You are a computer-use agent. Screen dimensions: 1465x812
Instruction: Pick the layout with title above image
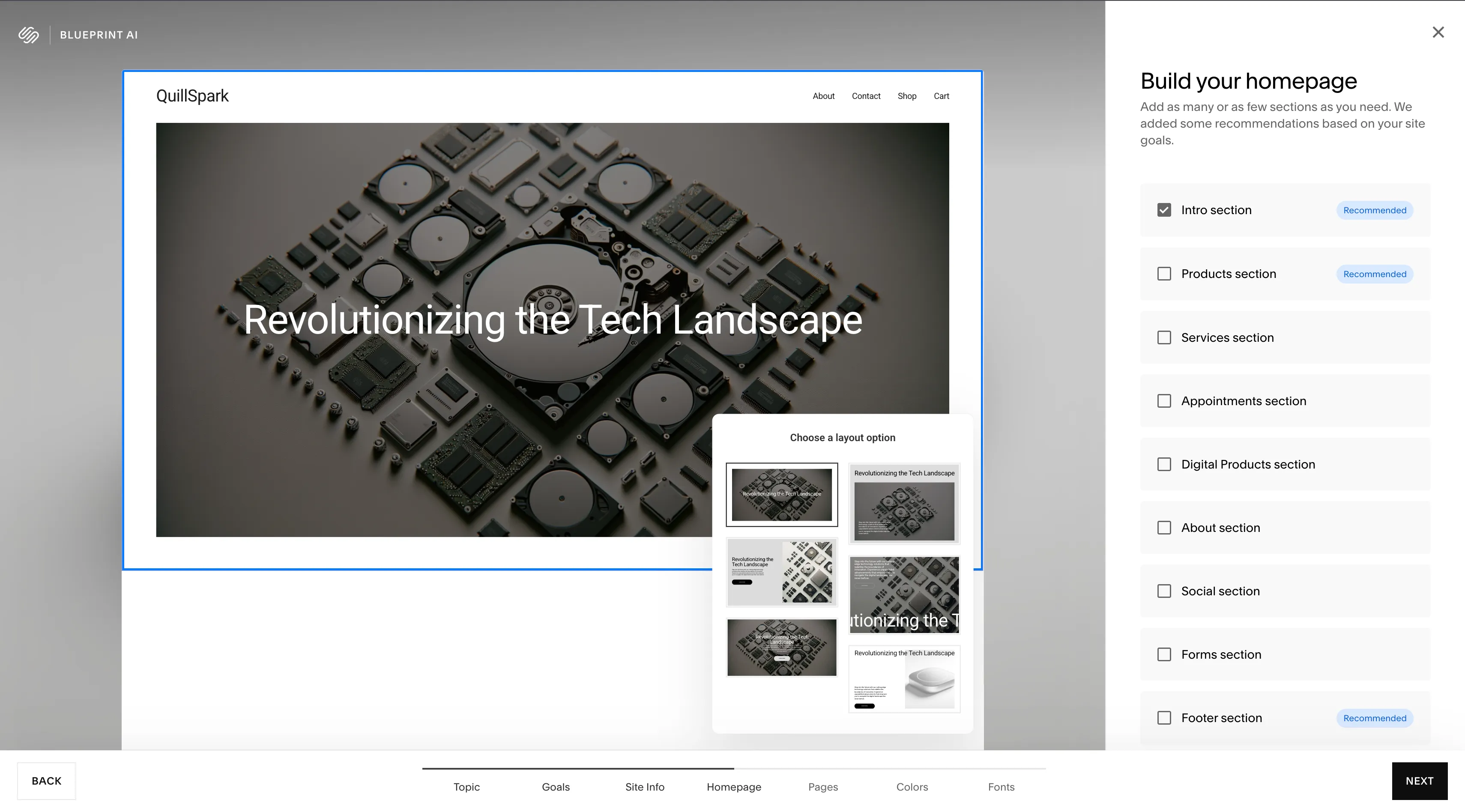904,503
